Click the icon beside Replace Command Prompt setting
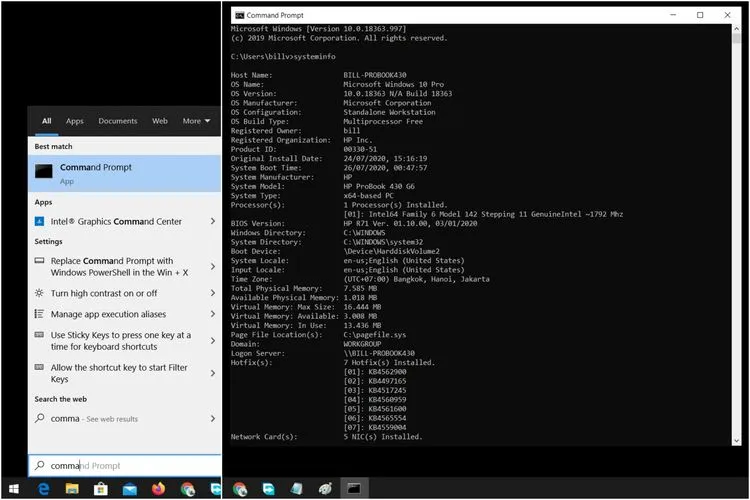Viewport: 750px width, 500px height. point(39,261)
